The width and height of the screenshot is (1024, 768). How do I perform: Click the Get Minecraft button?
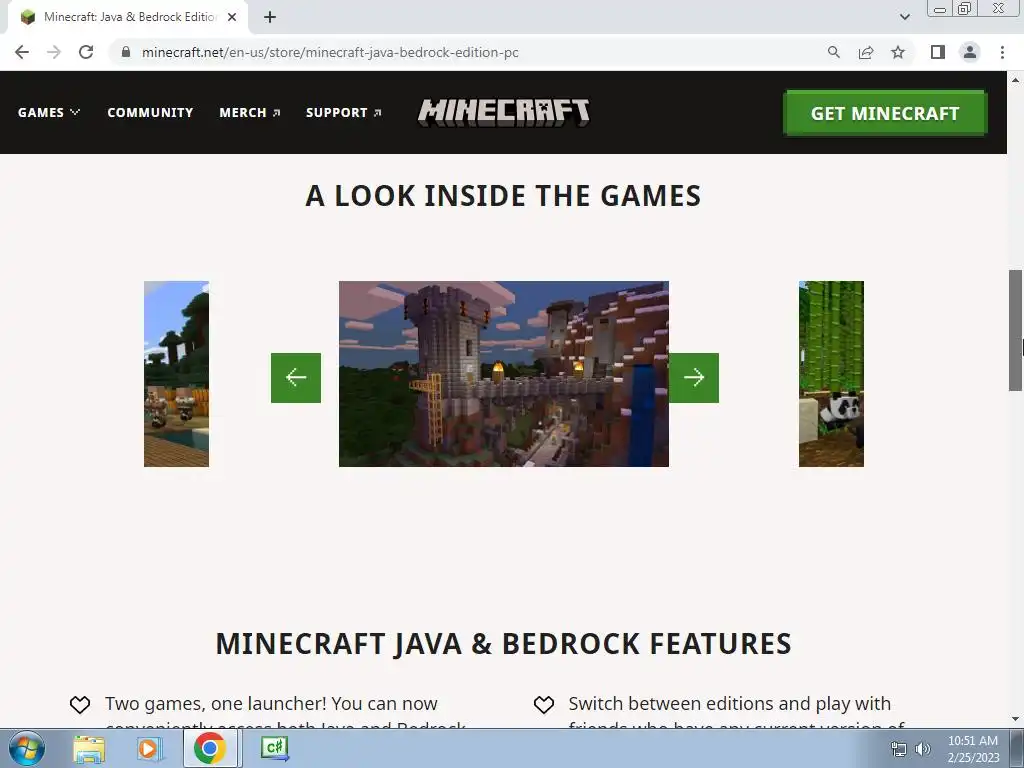885,113
